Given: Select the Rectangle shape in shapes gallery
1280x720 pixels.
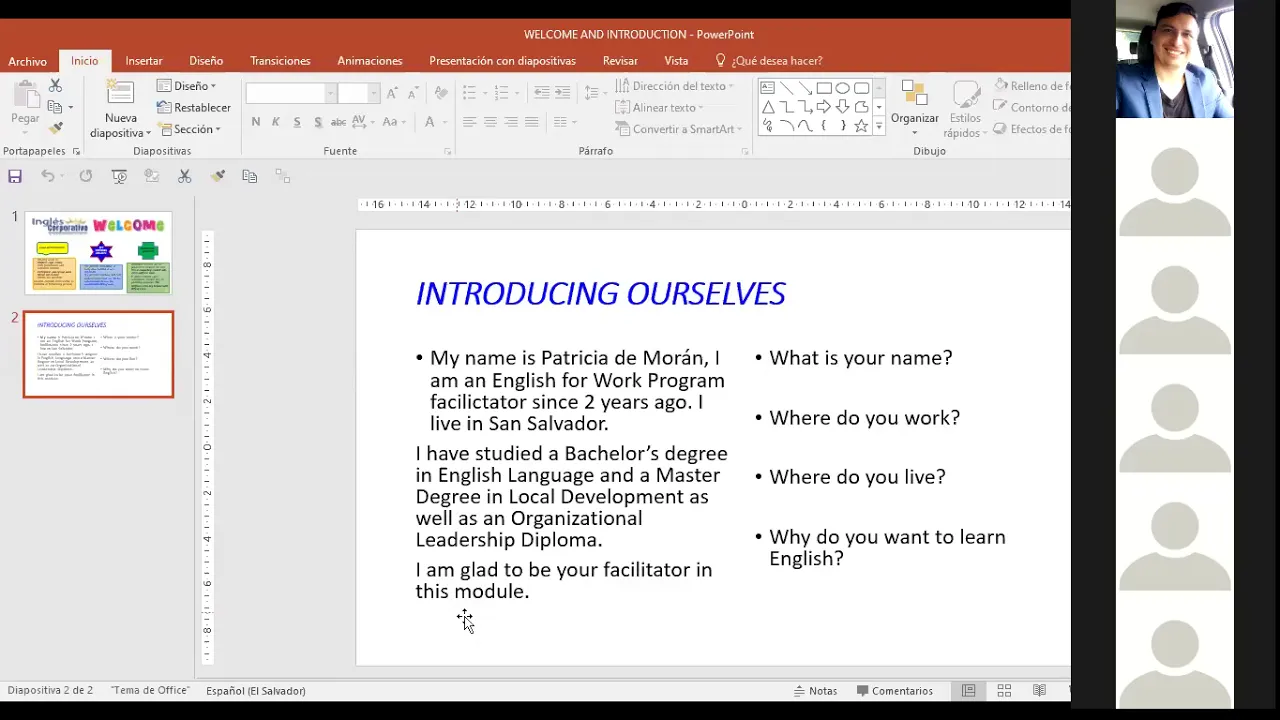Looking at the screenshot, I should coord(824,88).
